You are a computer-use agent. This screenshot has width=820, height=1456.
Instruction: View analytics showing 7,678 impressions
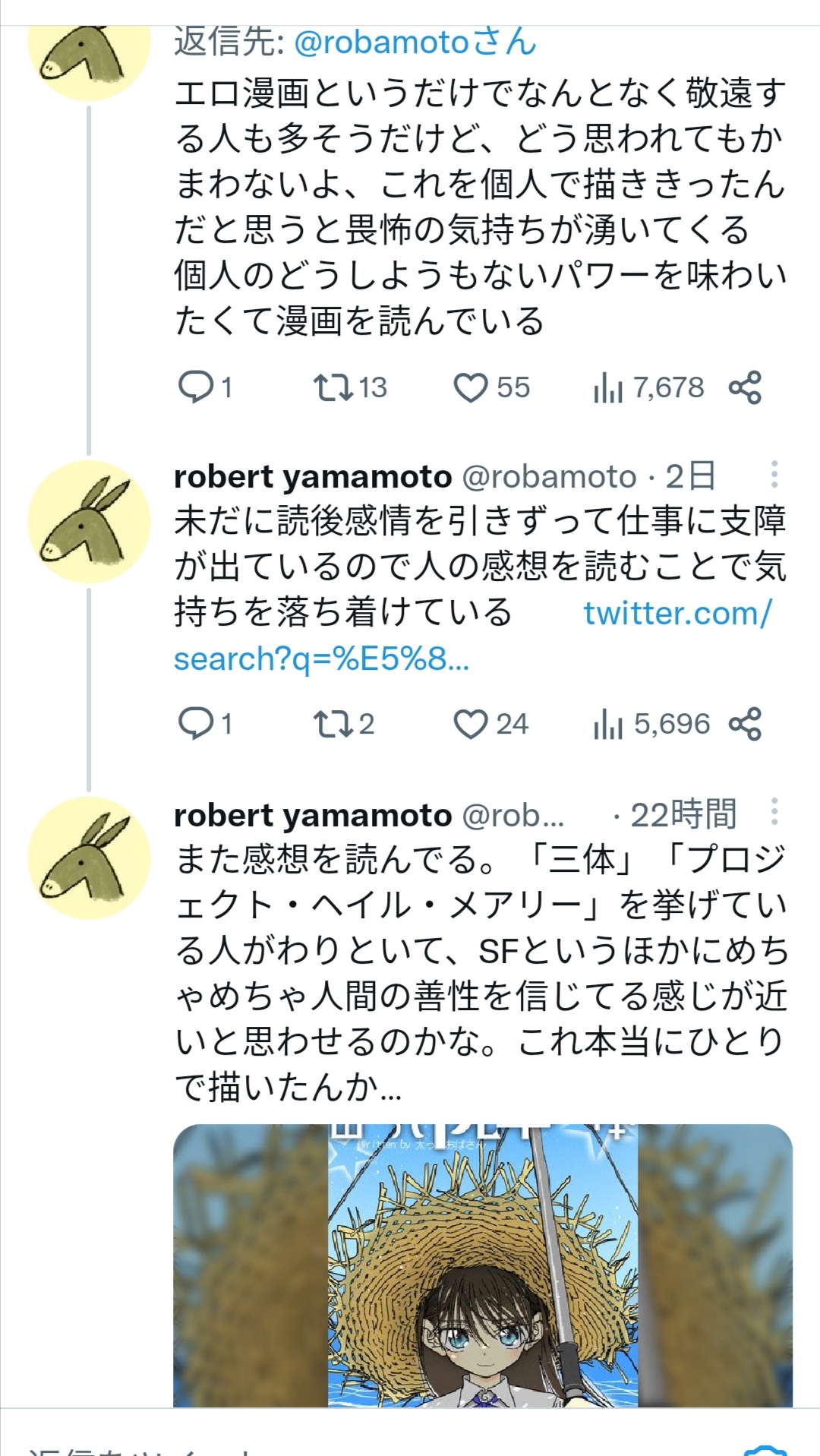click(x=648, y=387)
